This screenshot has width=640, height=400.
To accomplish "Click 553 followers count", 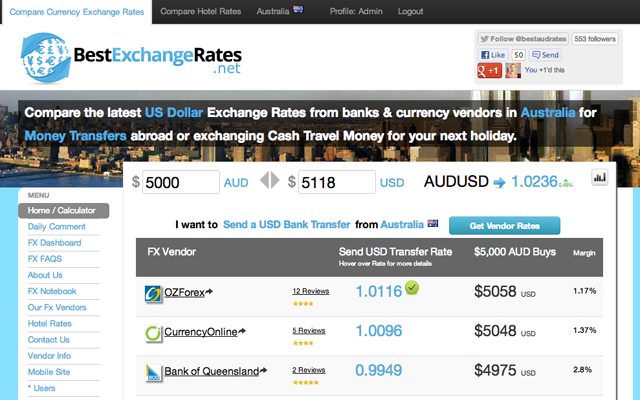I will pyautogui.click(x=595, y=39).
